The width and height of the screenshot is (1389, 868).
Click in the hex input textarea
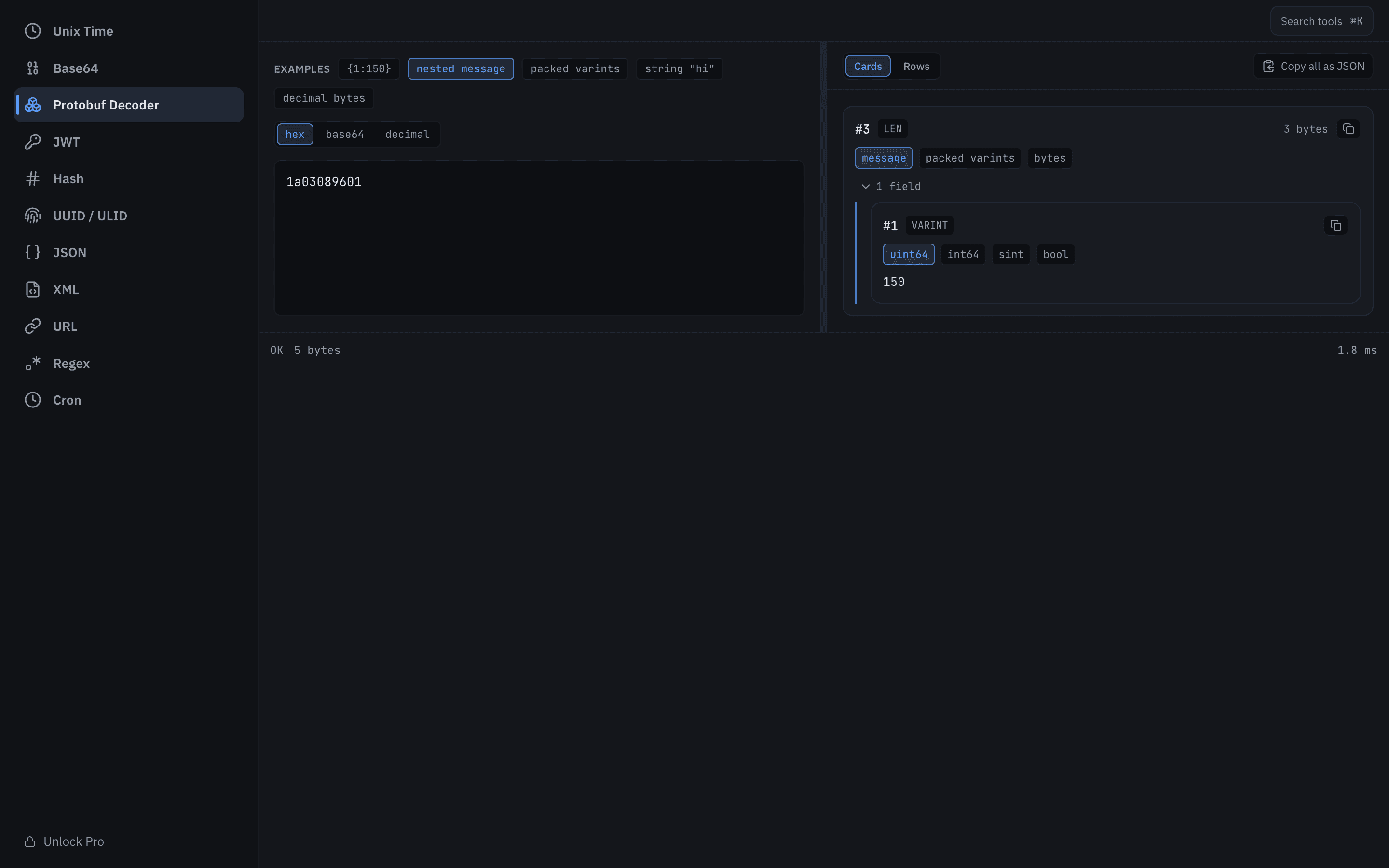(539, 238)
